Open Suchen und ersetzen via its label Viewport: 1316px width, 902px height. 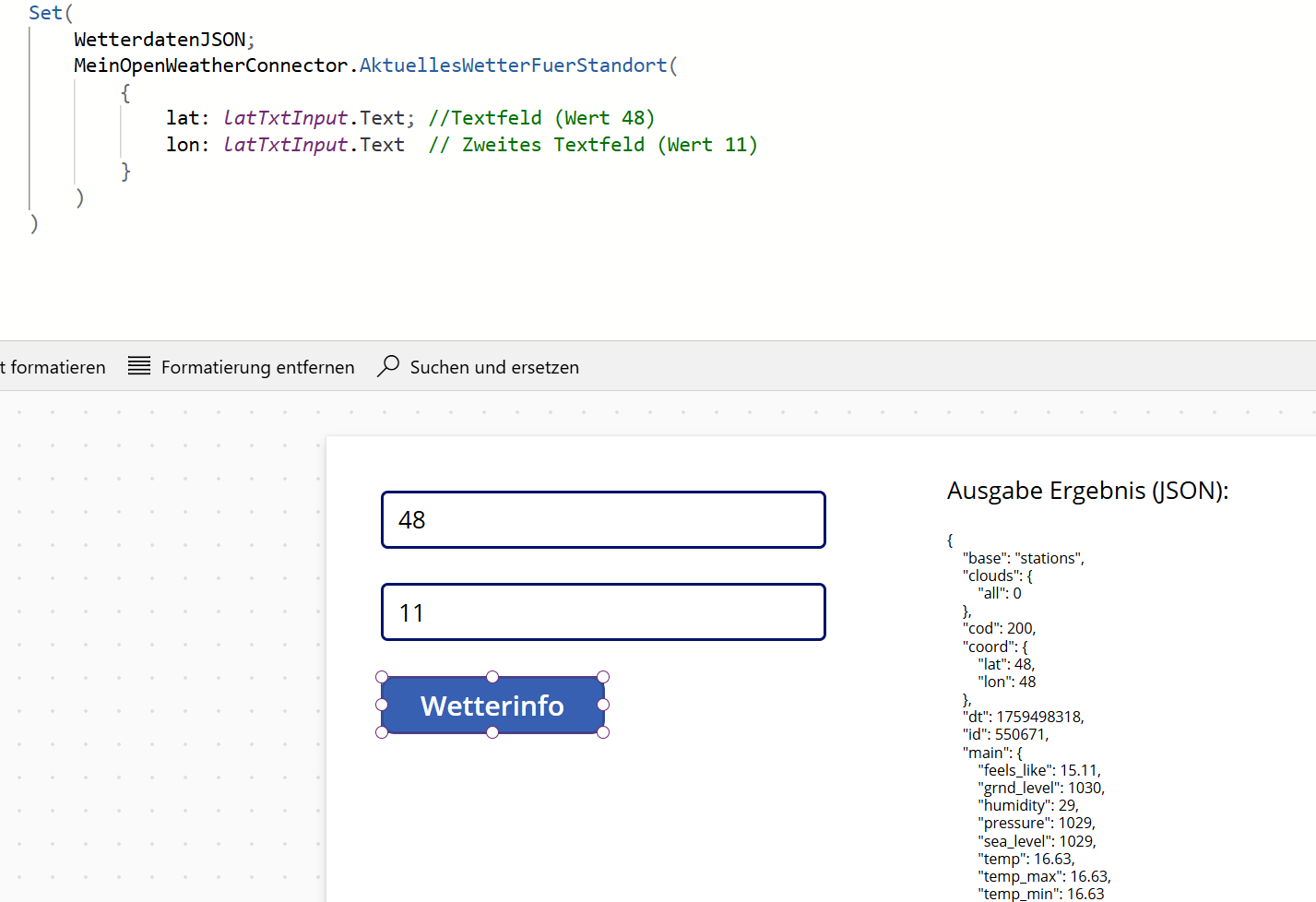tap(494, 367)
